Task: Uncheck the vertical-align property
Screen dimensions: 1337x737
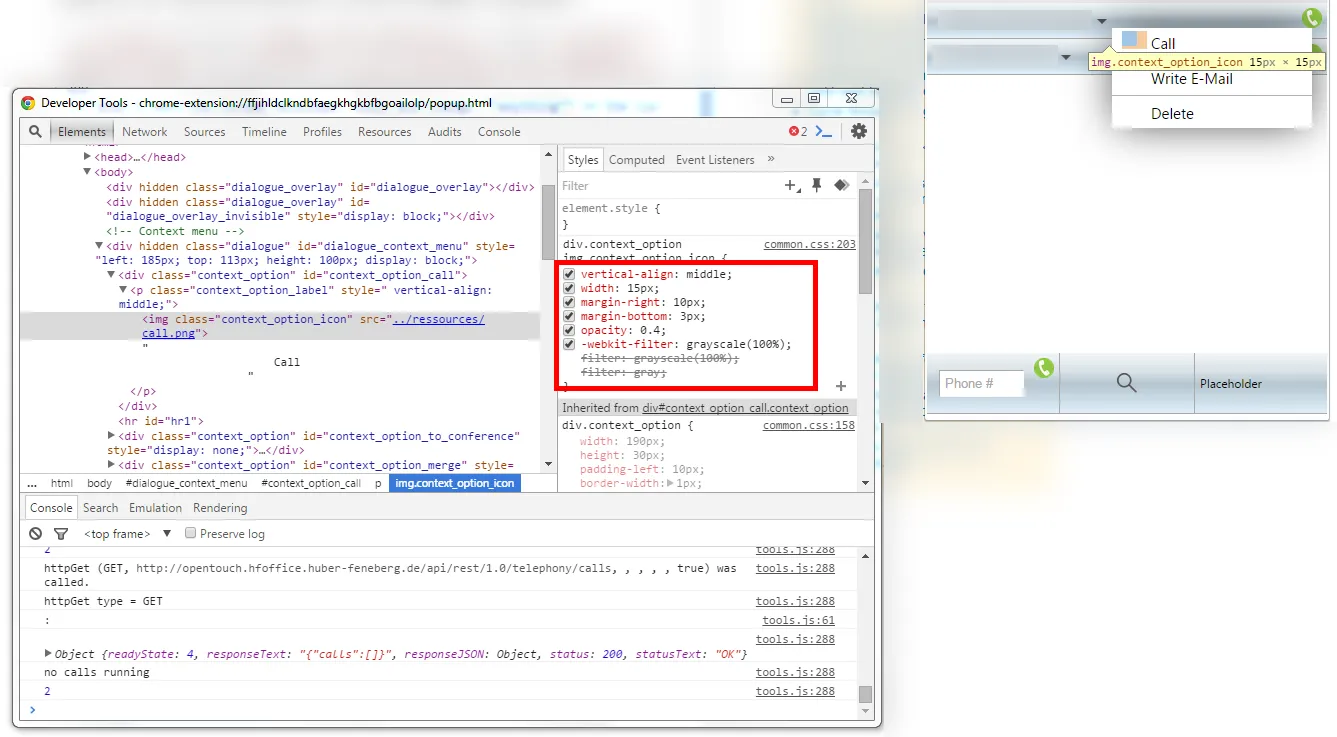Action: click(x=569, y=274)
